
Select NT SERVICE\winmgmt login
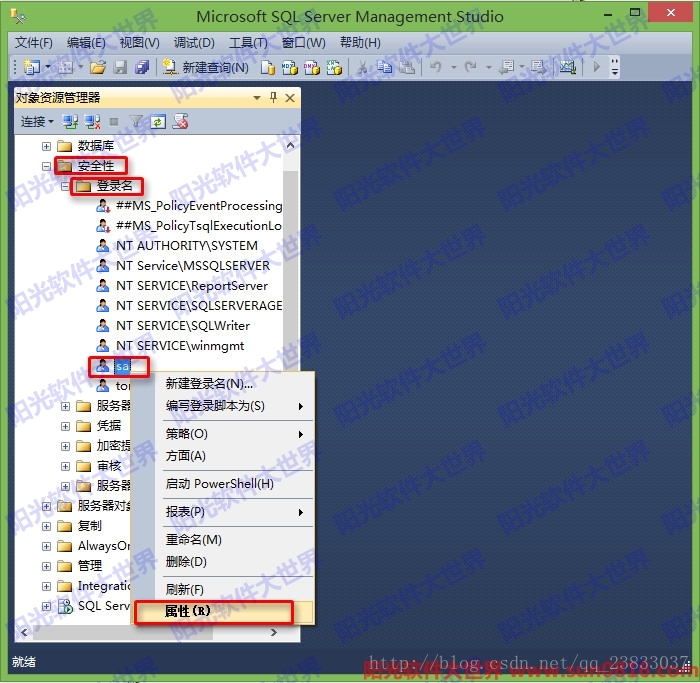180,346
